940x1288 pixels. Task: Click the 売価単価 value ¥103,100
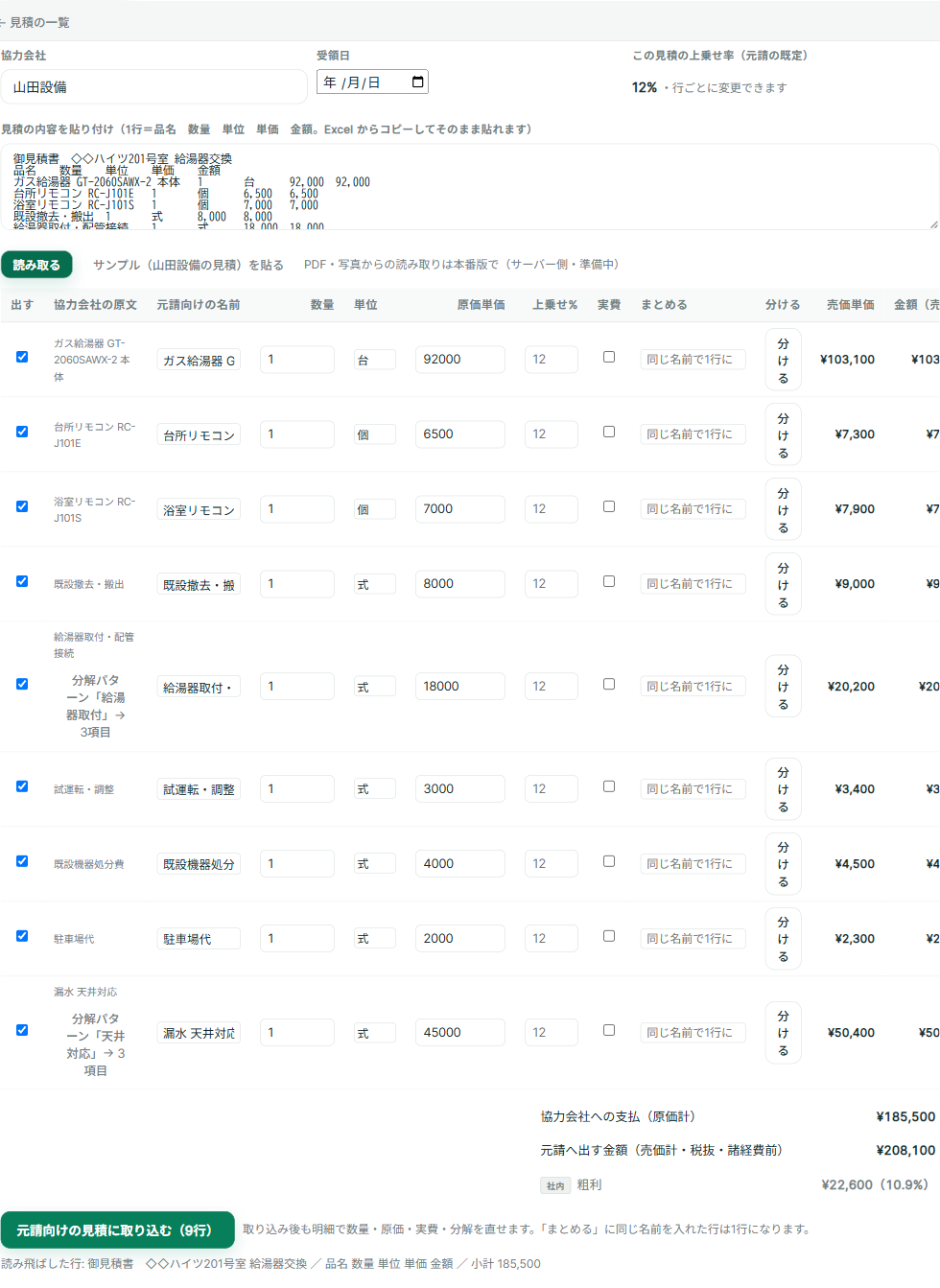(x=847, y=360)
